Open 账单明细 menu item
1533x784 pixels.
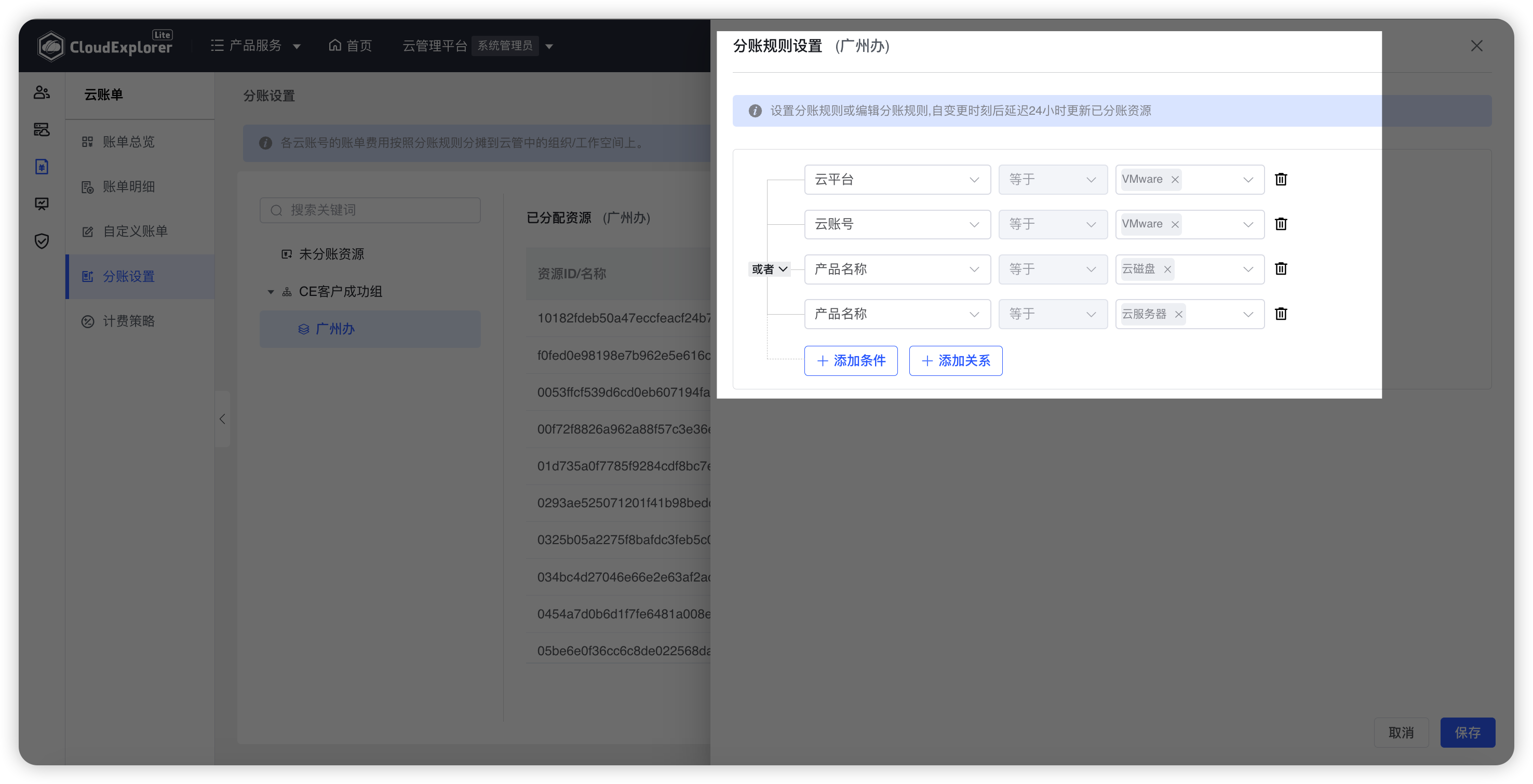140,186
